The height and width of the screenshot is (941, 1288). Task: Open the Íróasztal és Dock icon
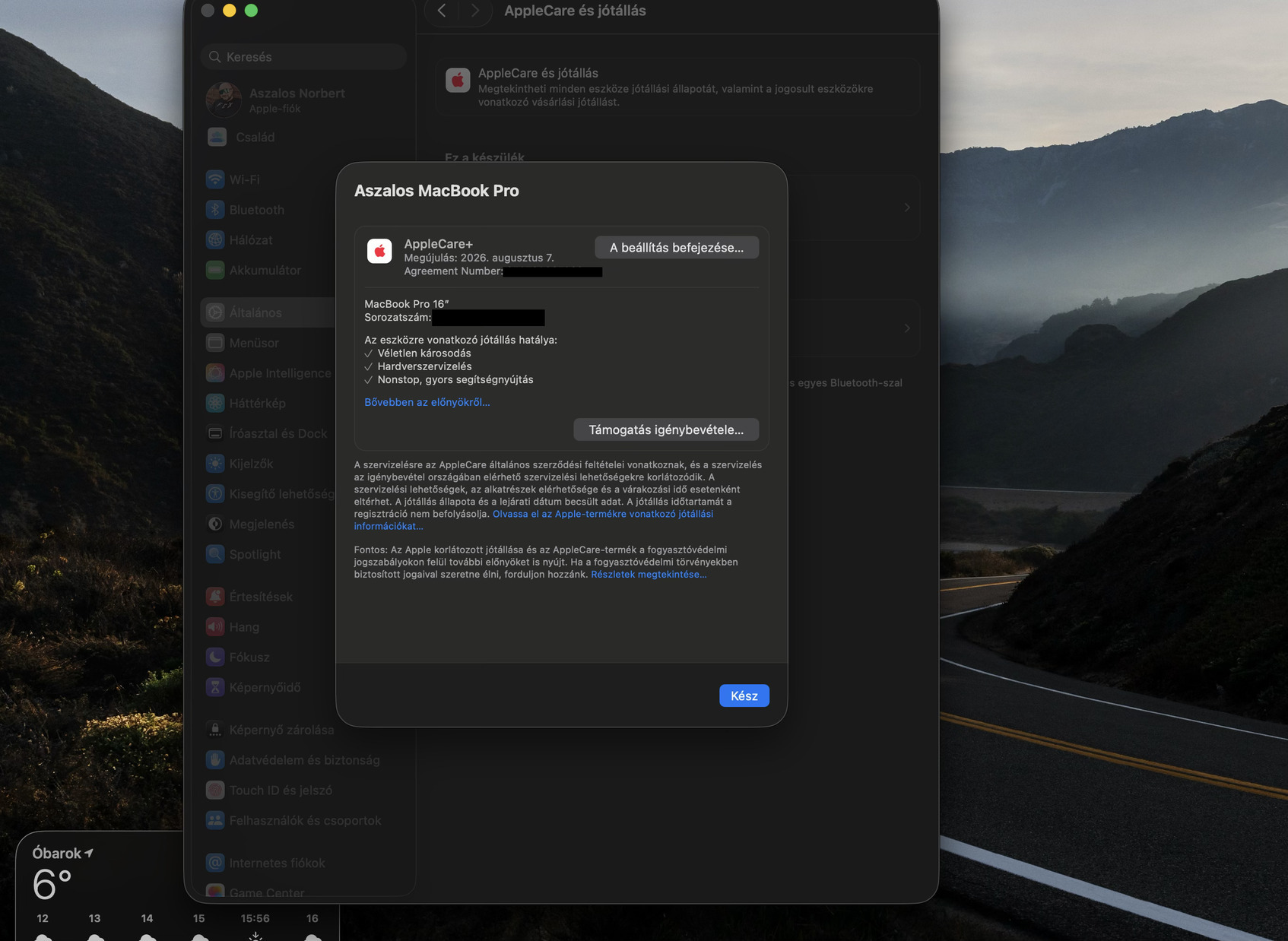coord(216,433)
